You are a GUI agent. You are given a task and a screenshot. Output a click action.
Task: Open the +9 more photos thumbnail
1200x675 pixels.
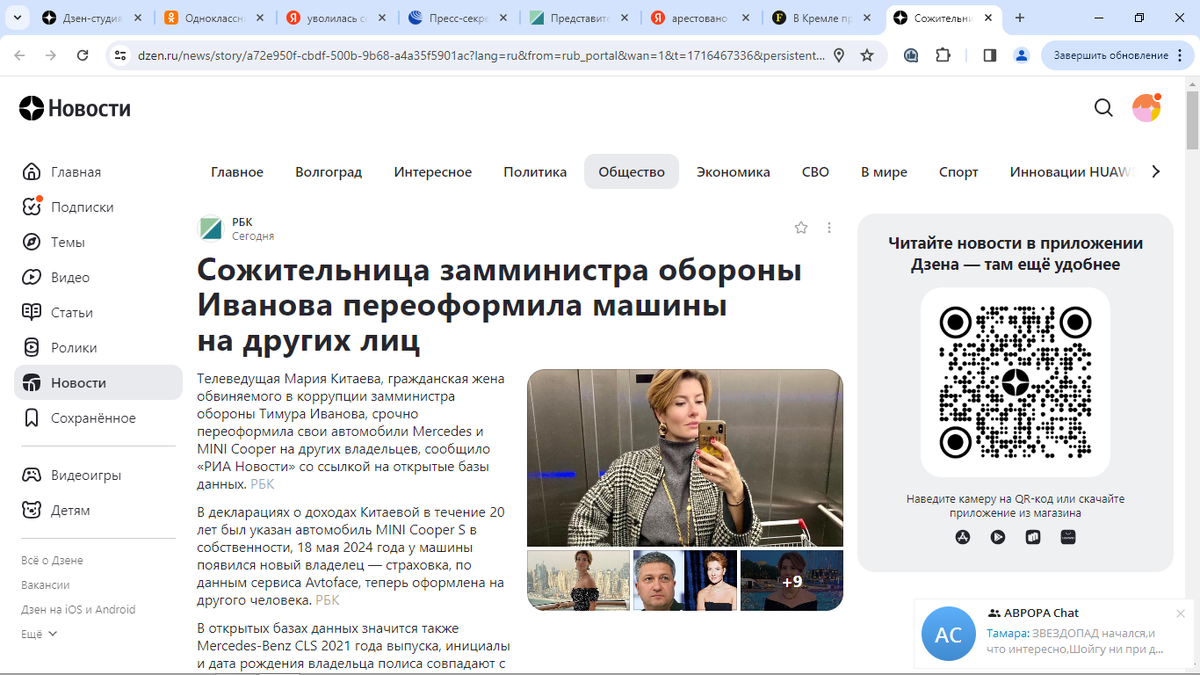[x=792, y=580]
